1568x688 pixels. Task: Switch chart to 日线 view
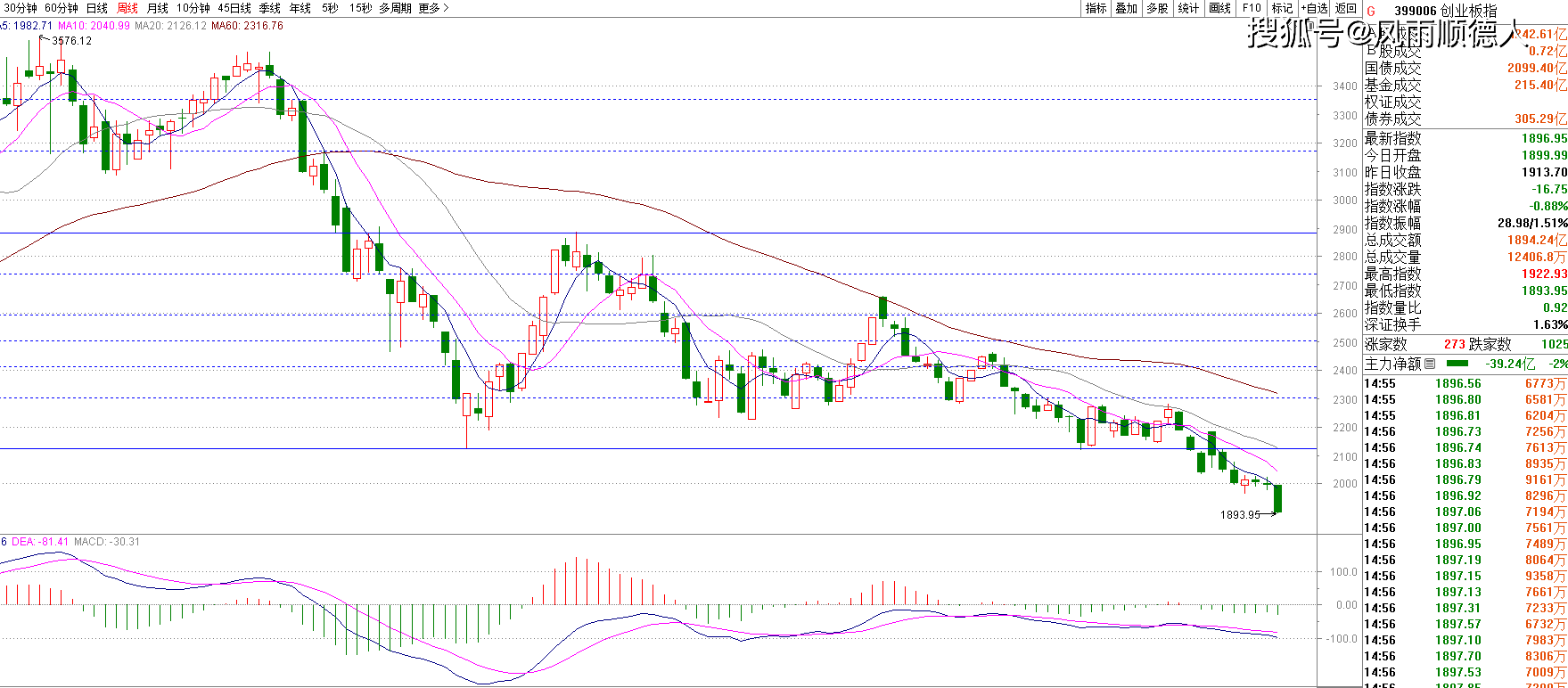96,8
